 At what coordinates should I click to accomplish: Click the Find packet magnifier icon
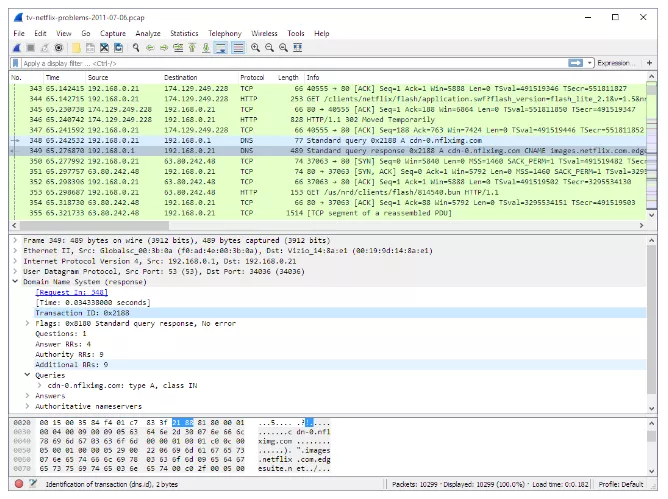coord(135,47)
